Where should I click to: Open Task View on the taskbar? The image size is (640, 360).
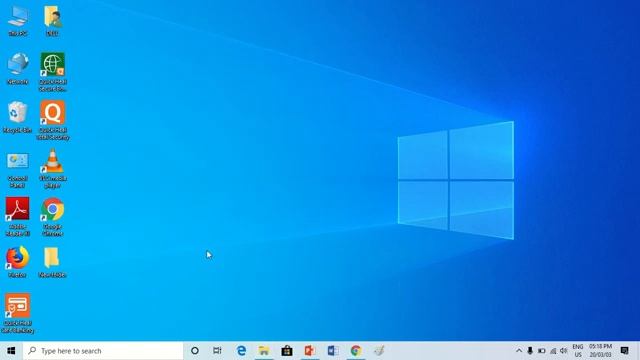pos(217,351)
